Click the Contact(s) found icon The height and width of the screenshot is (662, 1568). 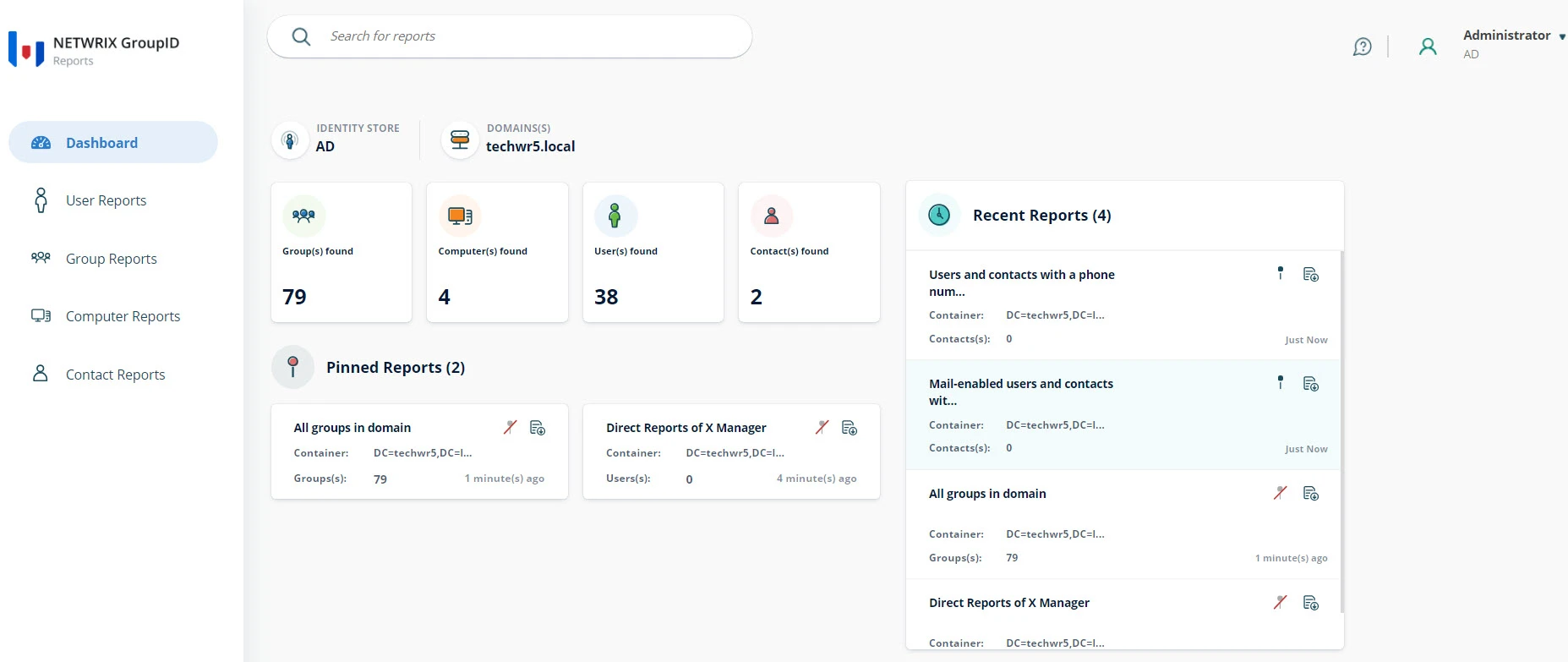772,216
